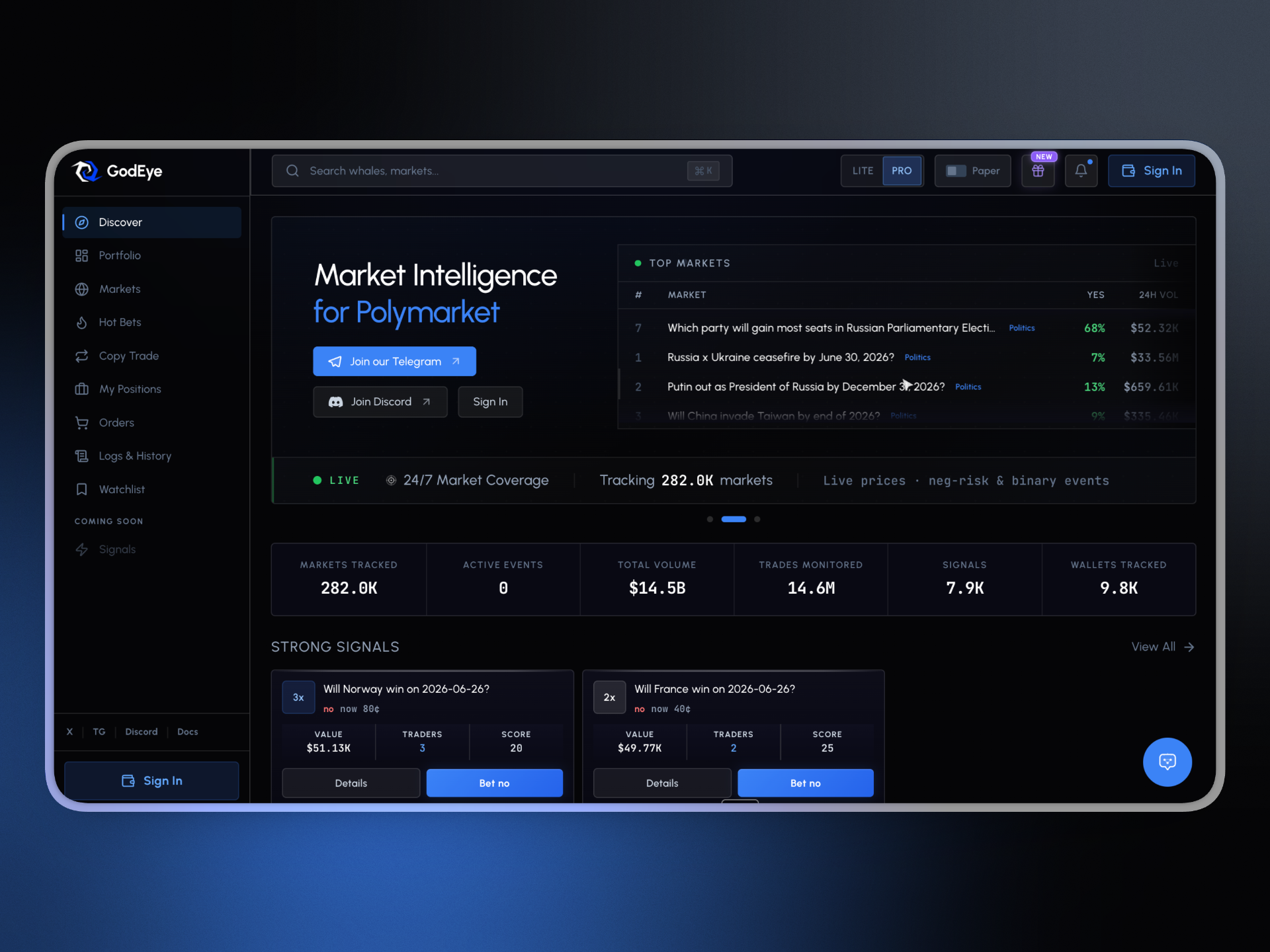Open the Watchlist page
The image size is (1270, 952).
(x=152, y=489)
